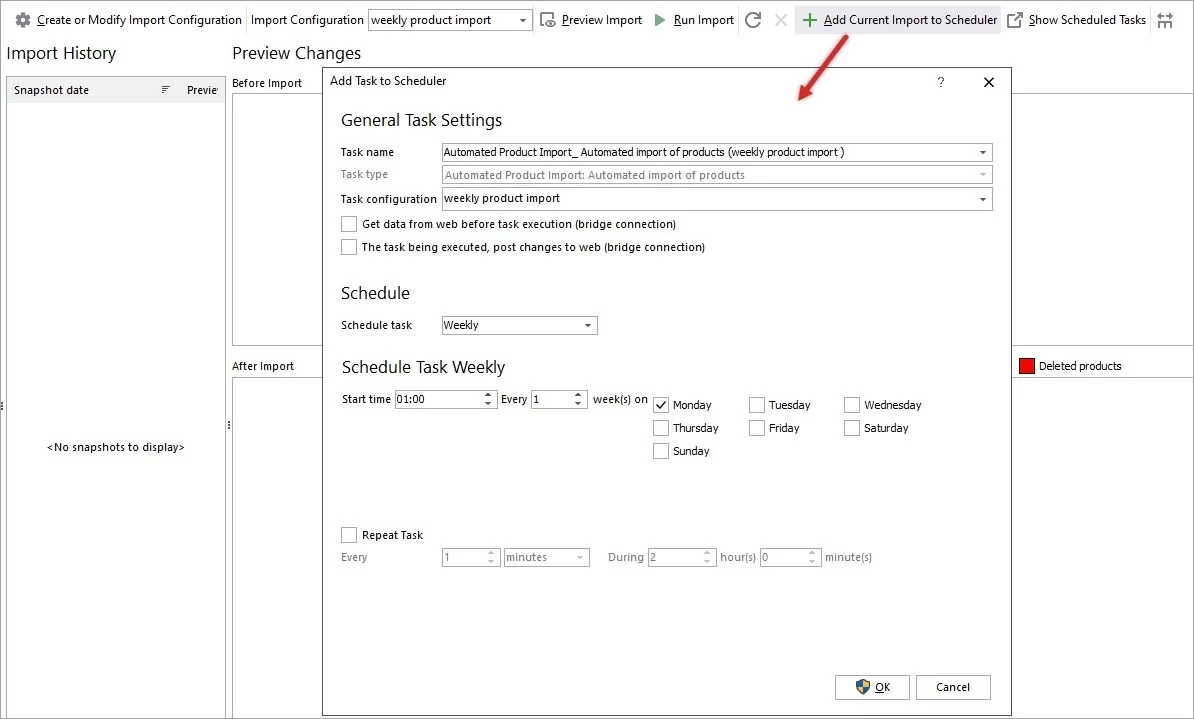
Task: Click the Create or Modify Import Configuration gear icon
Action: click(22, 19)
